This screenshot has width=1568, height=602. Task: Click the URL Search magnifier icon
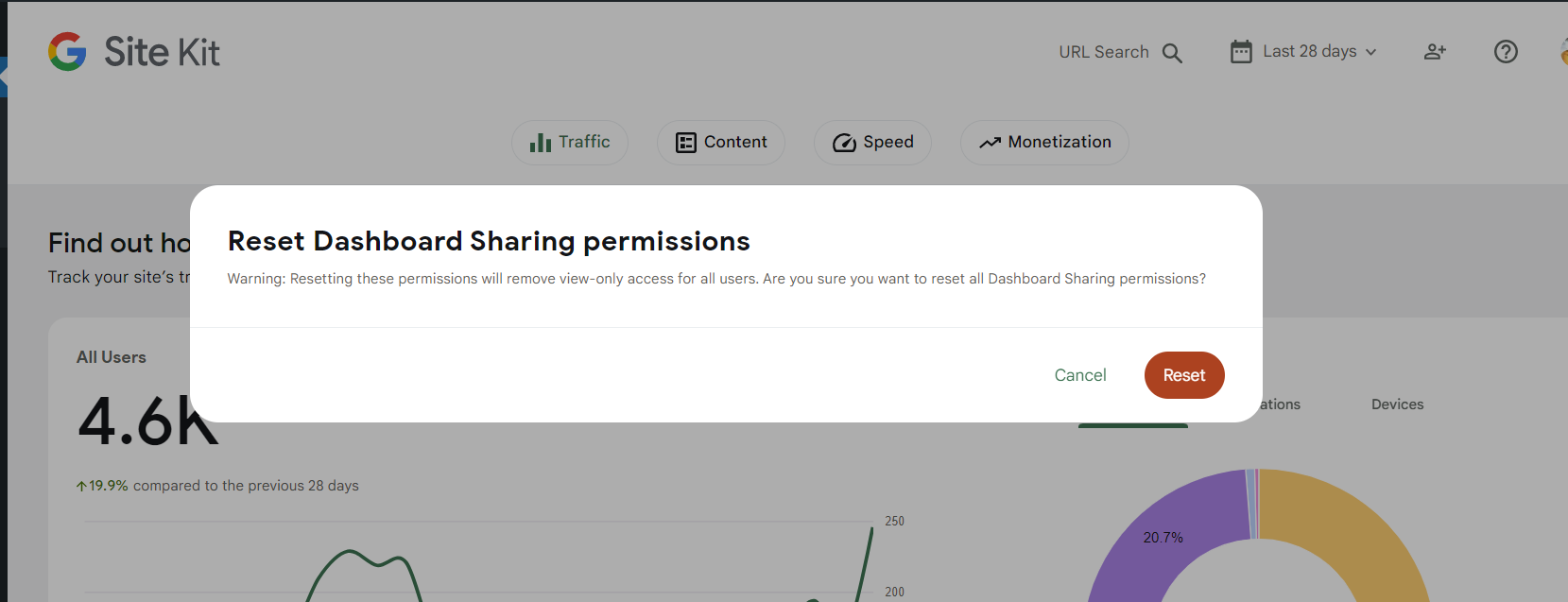(1172, 53)
